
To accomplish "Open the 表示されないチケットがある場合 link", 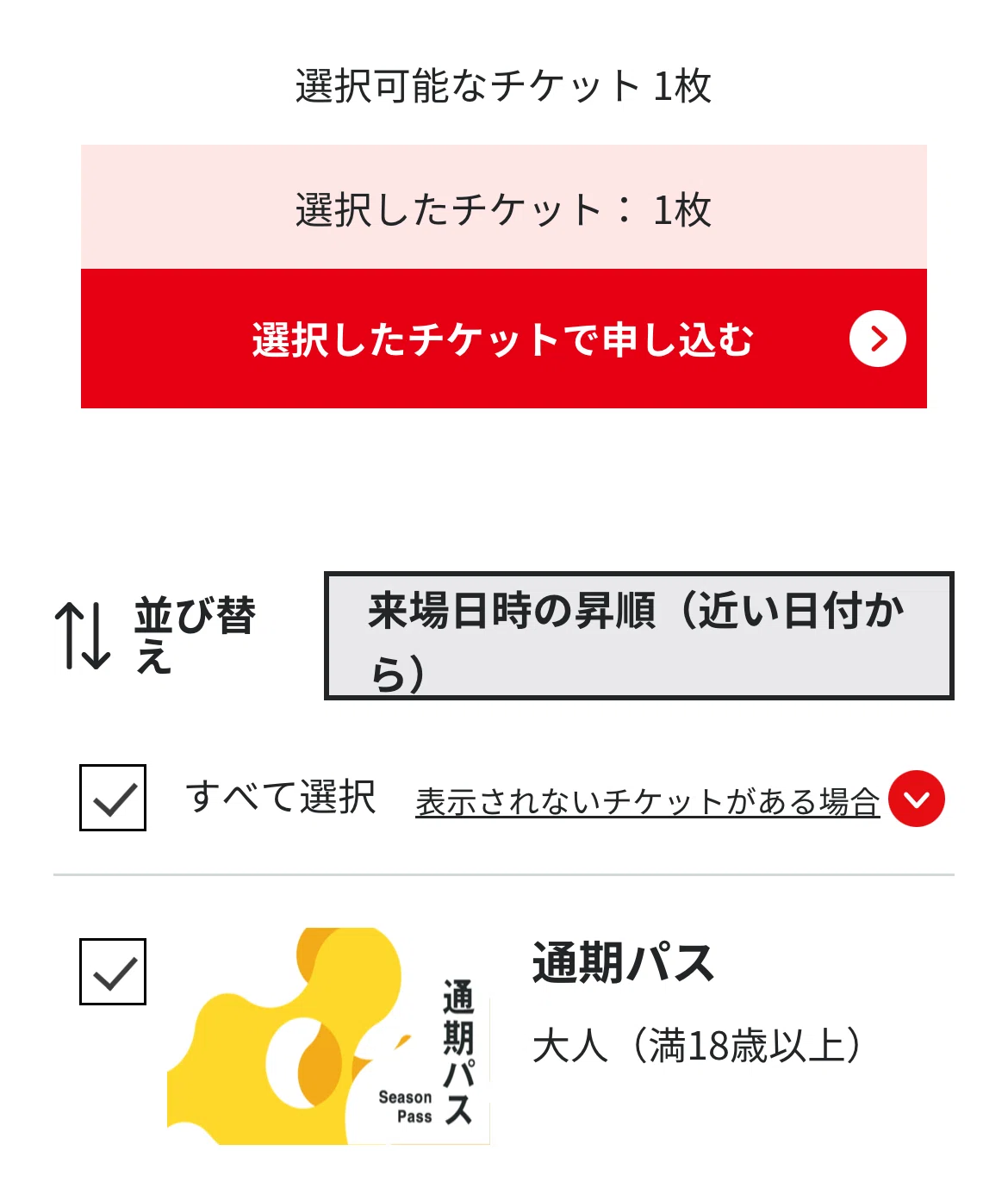I will [648, 801].
